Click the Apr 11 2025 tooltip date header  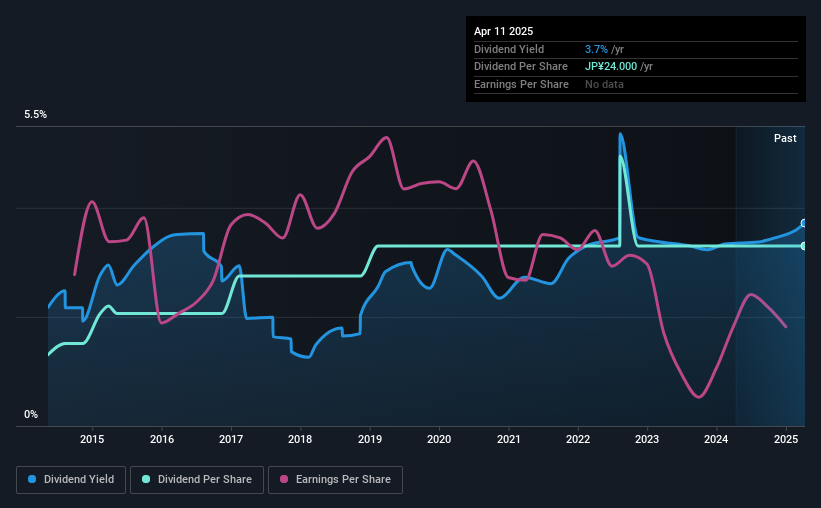pyautogui.click(x=504, y=31)
